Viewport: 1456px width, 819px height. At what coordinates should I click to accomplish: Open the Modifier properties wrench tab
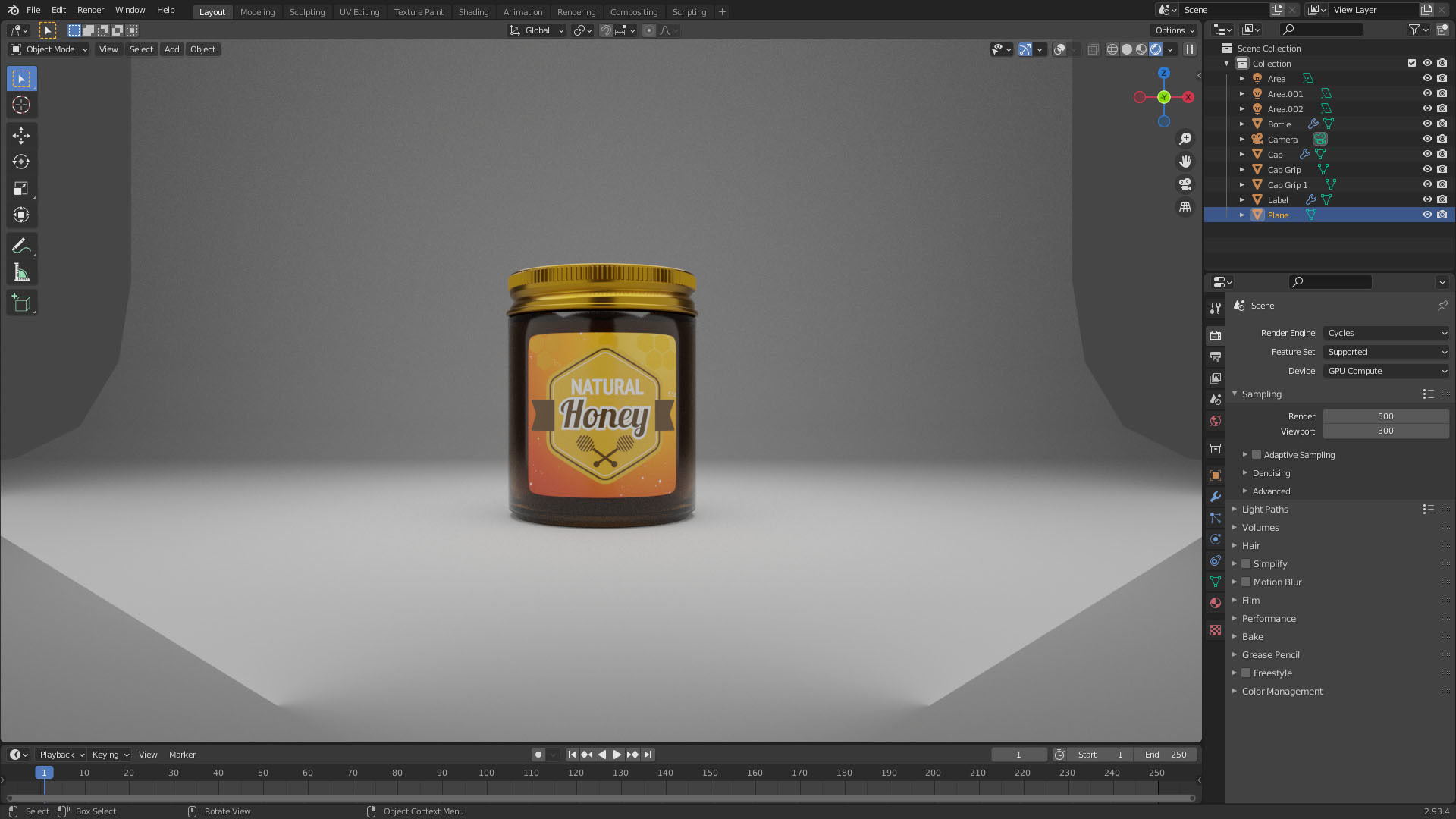pos(1216,497)
